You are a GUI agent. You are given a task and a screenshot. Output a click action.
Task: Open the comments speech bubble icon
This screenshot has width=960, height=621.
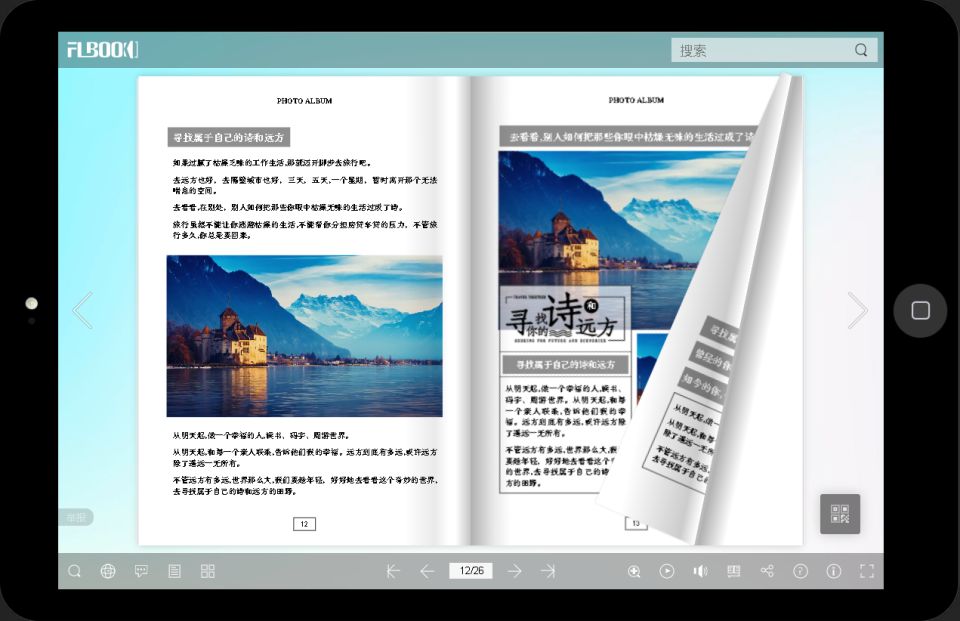pyautogui.click(x=141, y=571)
